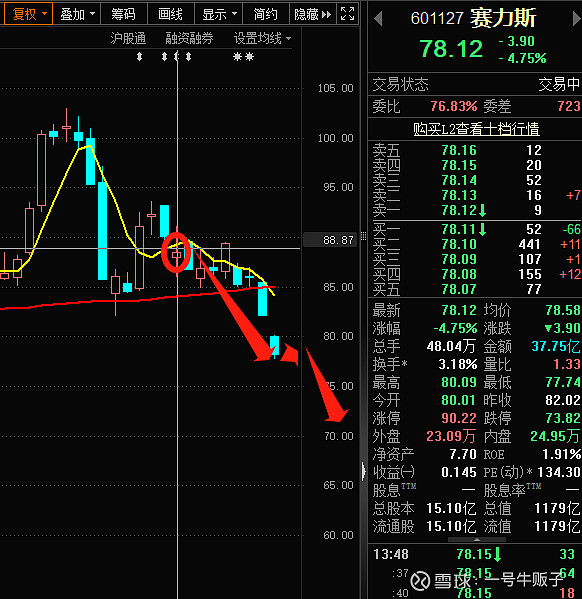The image size is (582, 599).
Task: Click the up arrow below 流通股 row
Action: [477, 540]
